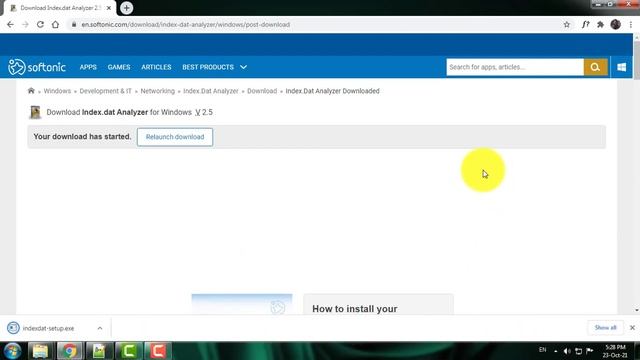The height and width of the screenshot is (360, 640).
Task: Show hidden tray icons arrow
Action: click(556, 351)
